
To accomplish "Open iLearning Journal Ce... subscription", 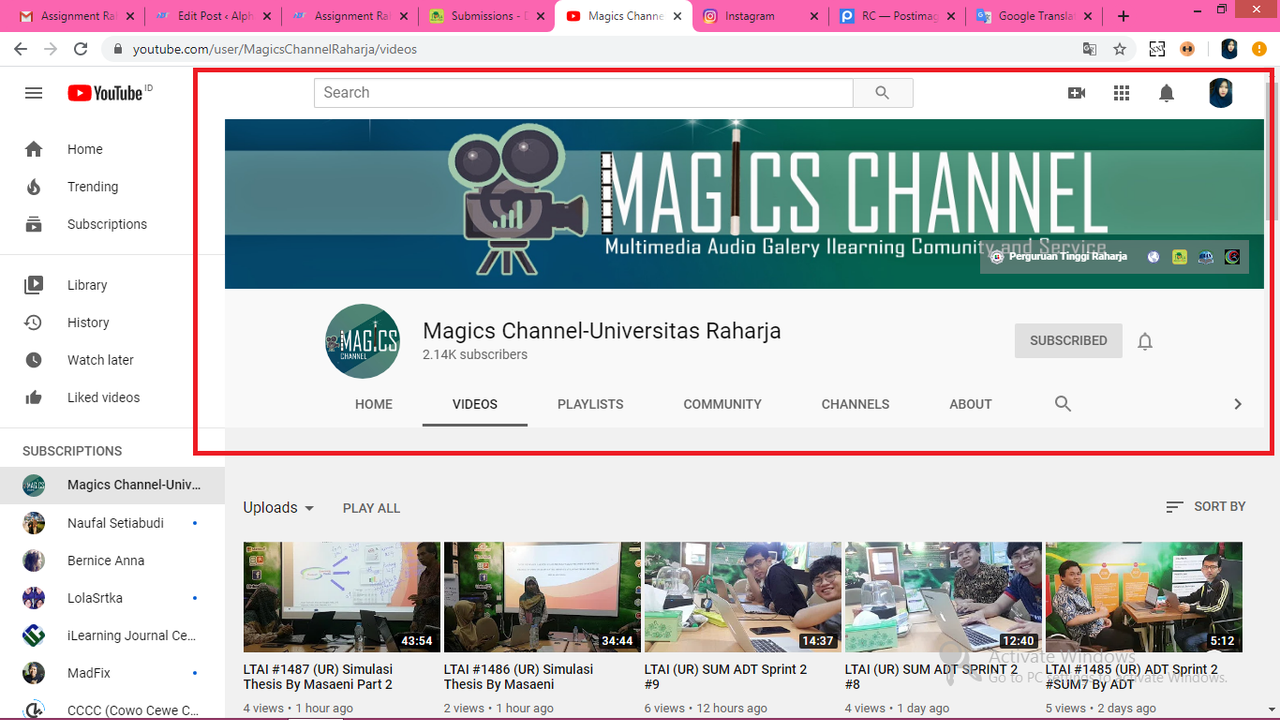I will point(112,636).
